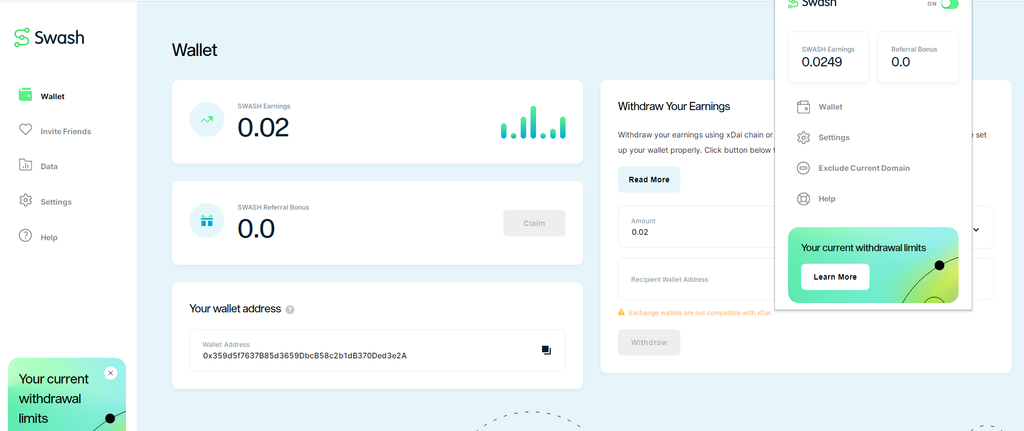Viewport: 1024px width, 431px height.
Task: Copy the wallet address with copy icon
Action: [x=547, y=351]
